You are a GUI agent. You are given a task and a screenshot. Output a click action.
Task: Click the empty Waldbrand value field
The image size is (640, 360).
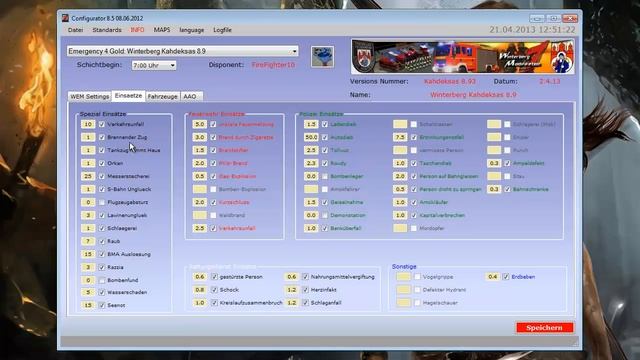tap(200, 215)
